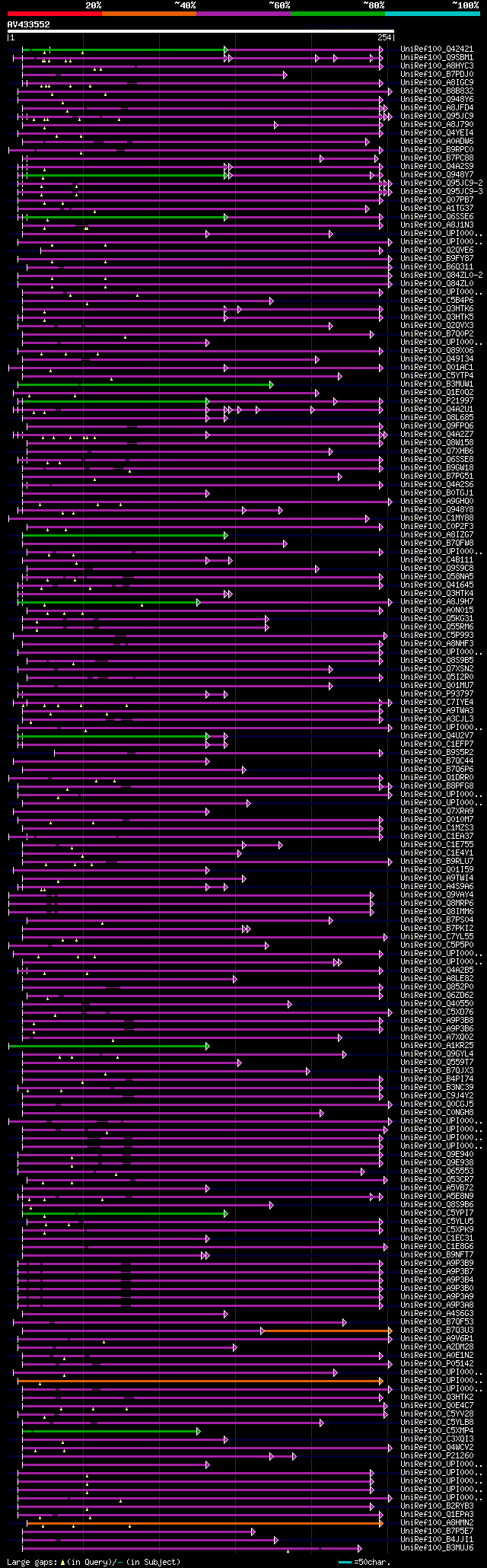Select the UniRef100_B9RLU7 label
The width and height of the screenshot is (487, 1568).
point(437,861)
